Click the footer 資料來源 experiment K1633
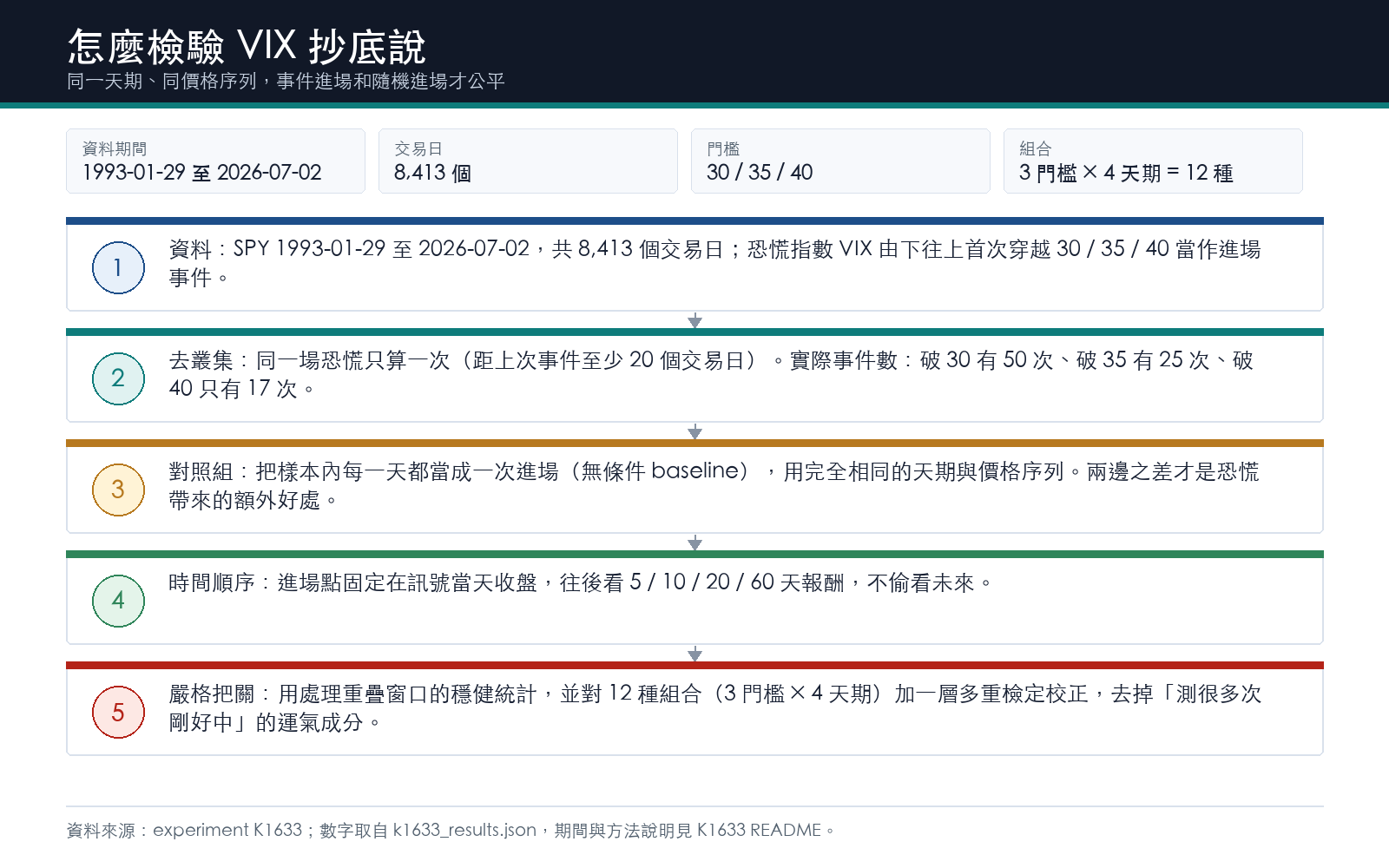Screen dimensions: 1389x868 point(451,830)
